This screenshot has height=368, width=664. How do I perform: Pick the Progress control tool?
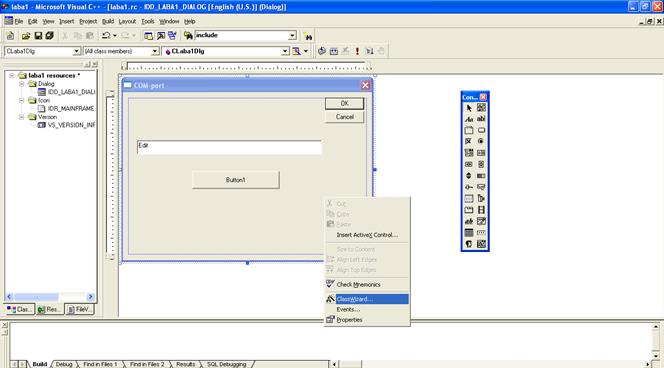(x=481, y=176)
